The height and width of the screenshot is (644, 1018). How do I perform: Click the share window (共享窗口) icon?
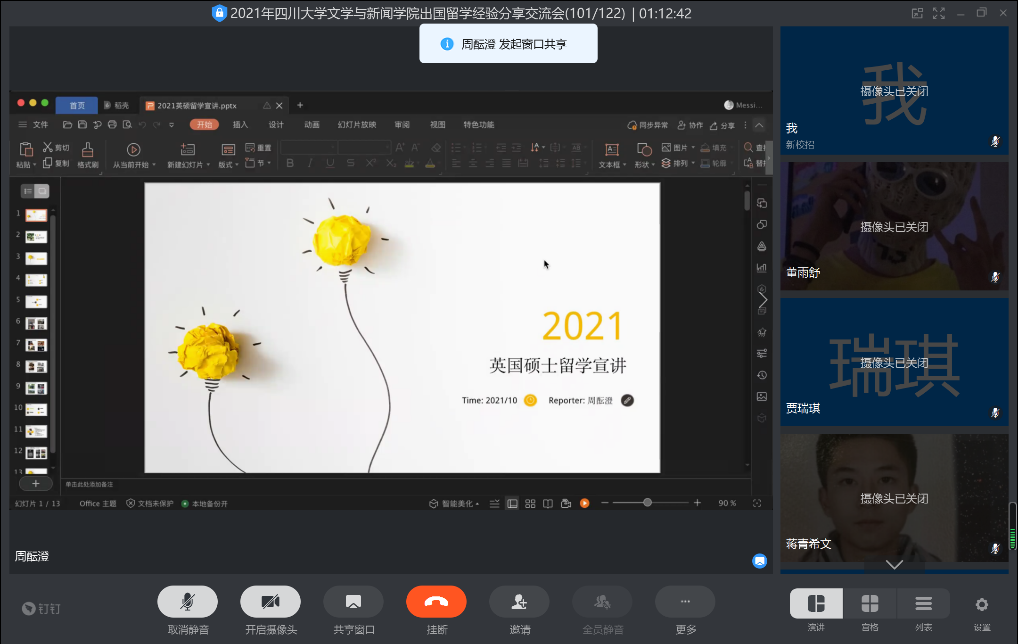pyautogui.click(x=353, y=601)
